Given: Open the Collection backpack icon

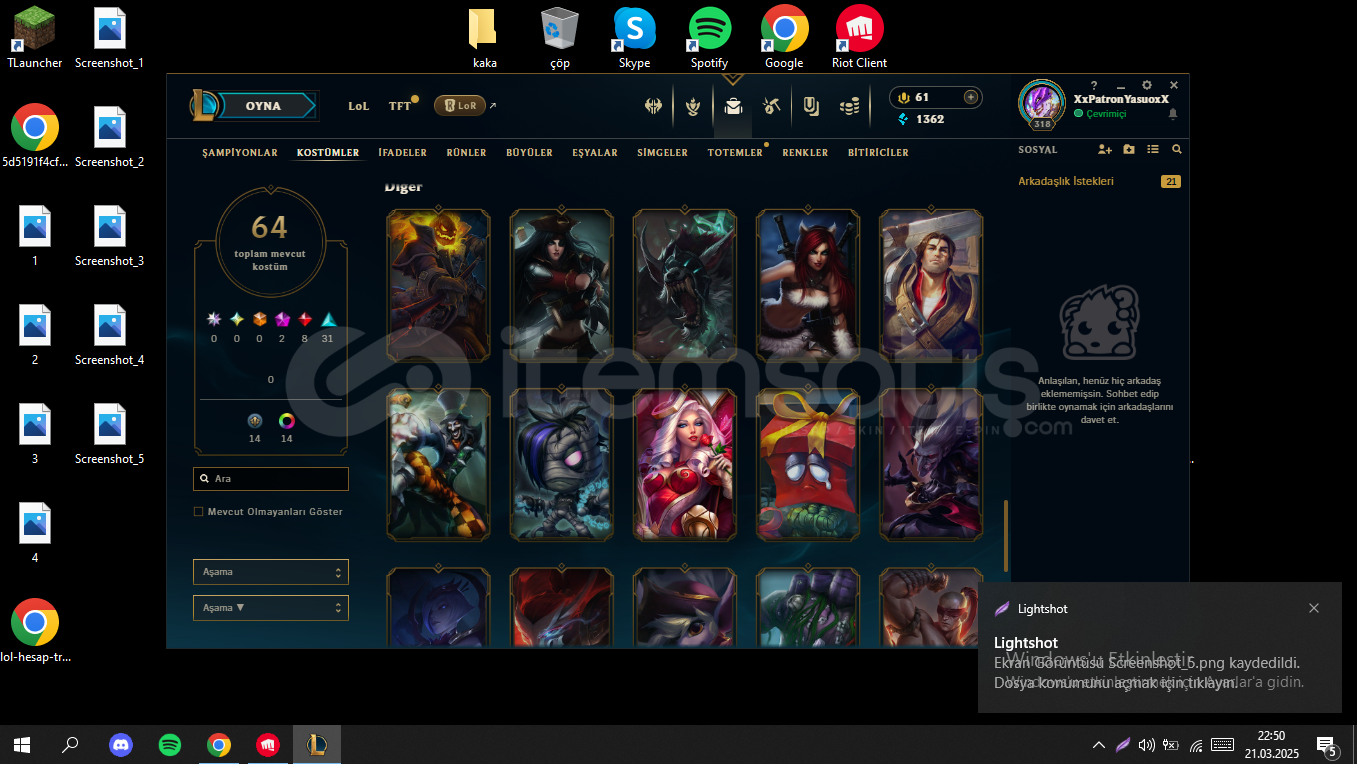Looking at the screenshot, I should point(733,105).
